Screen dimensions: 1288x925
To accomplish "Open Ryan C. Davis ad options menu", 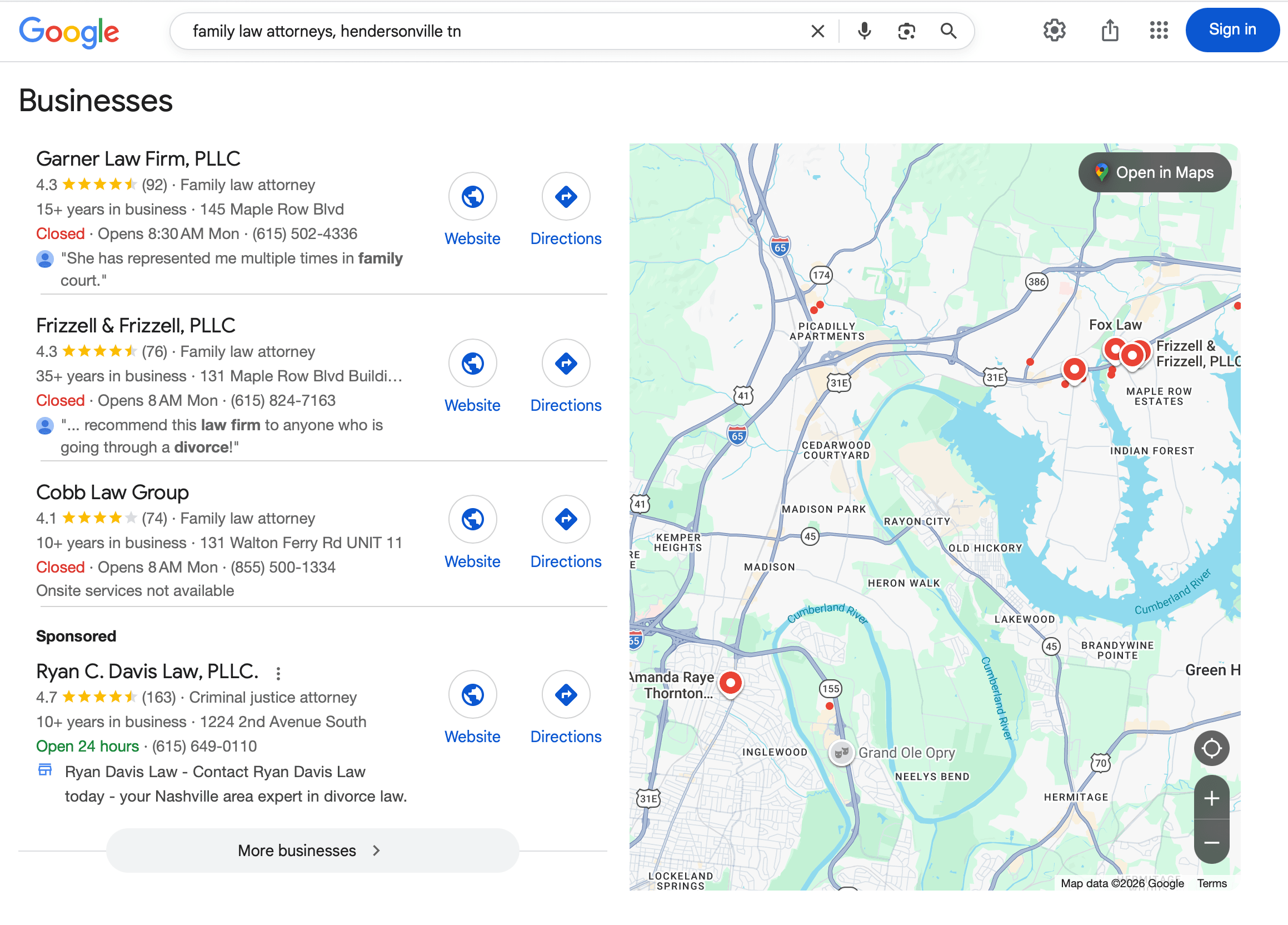I will 278,673.
